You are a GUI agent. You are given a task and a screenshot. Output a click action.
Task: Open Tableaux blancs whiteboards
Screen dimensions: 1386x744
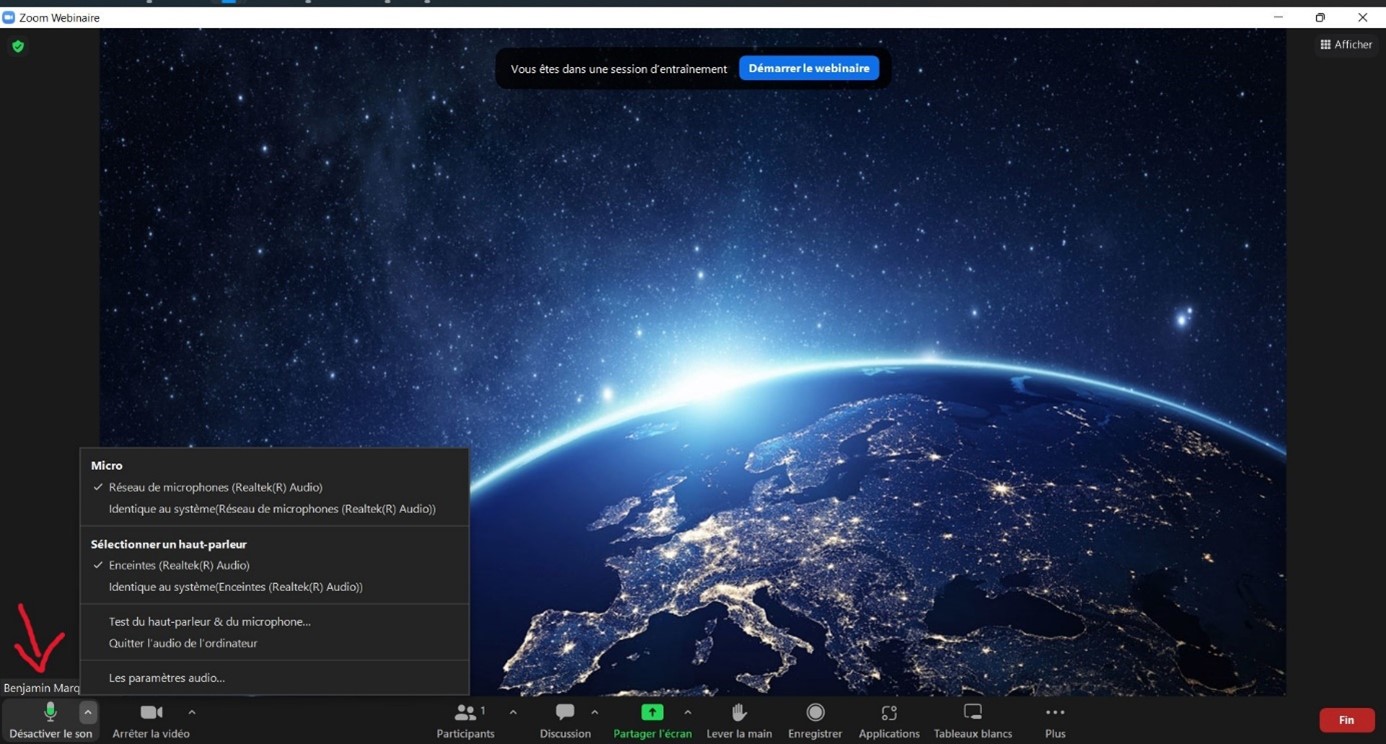click(972, 720)
